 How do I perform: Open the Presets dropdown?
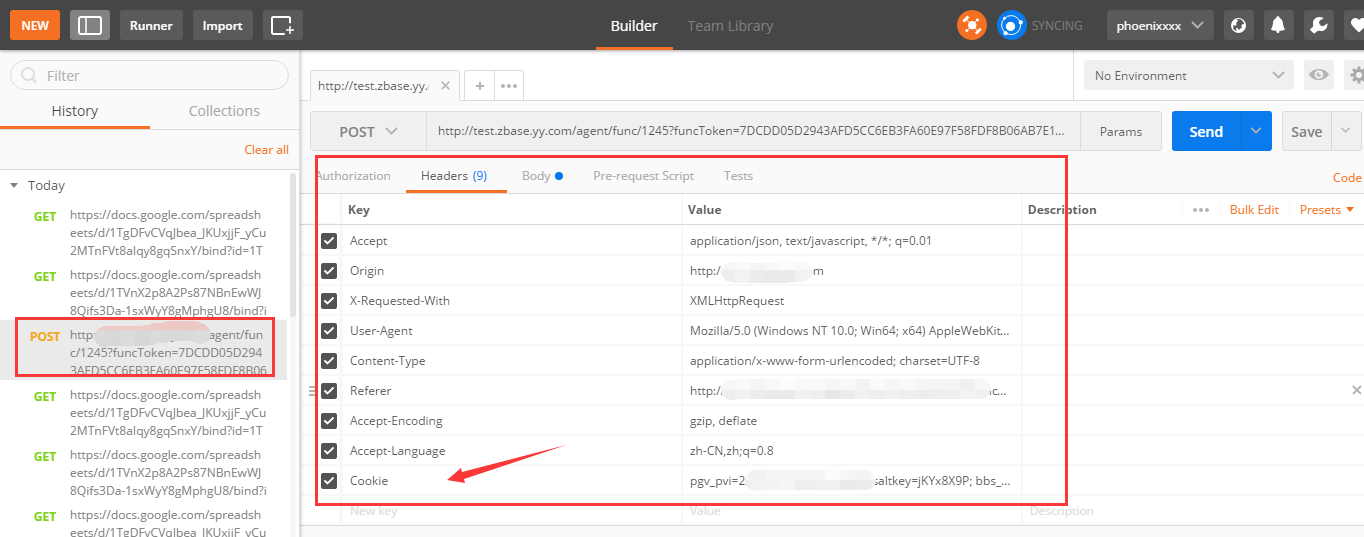[1326, 210]
